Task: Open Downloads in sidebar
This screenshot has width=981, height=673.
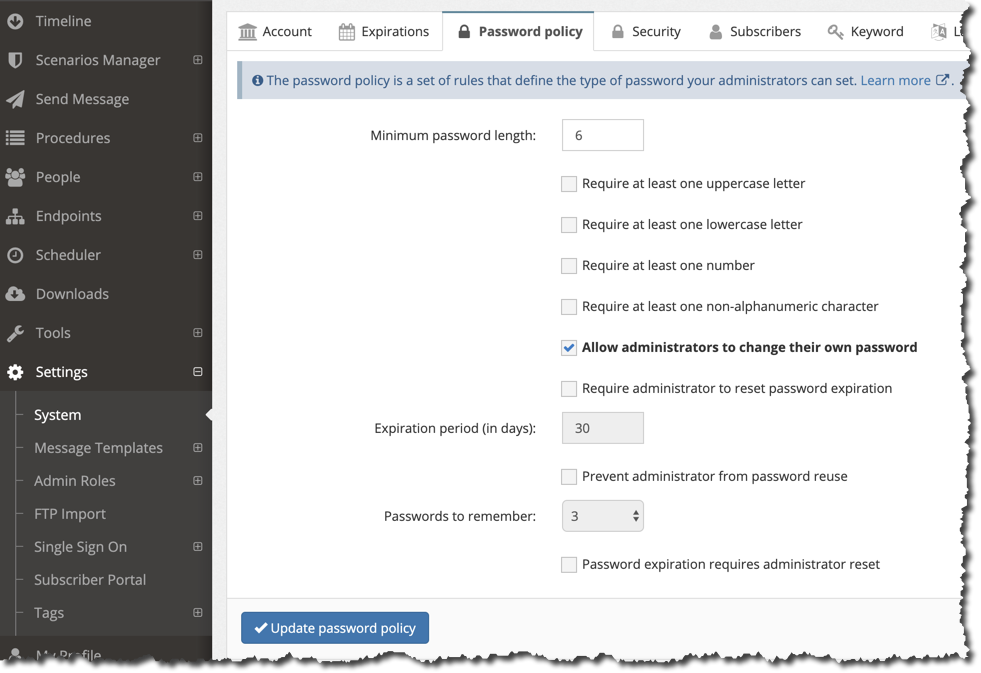Action: pos(72,294)
